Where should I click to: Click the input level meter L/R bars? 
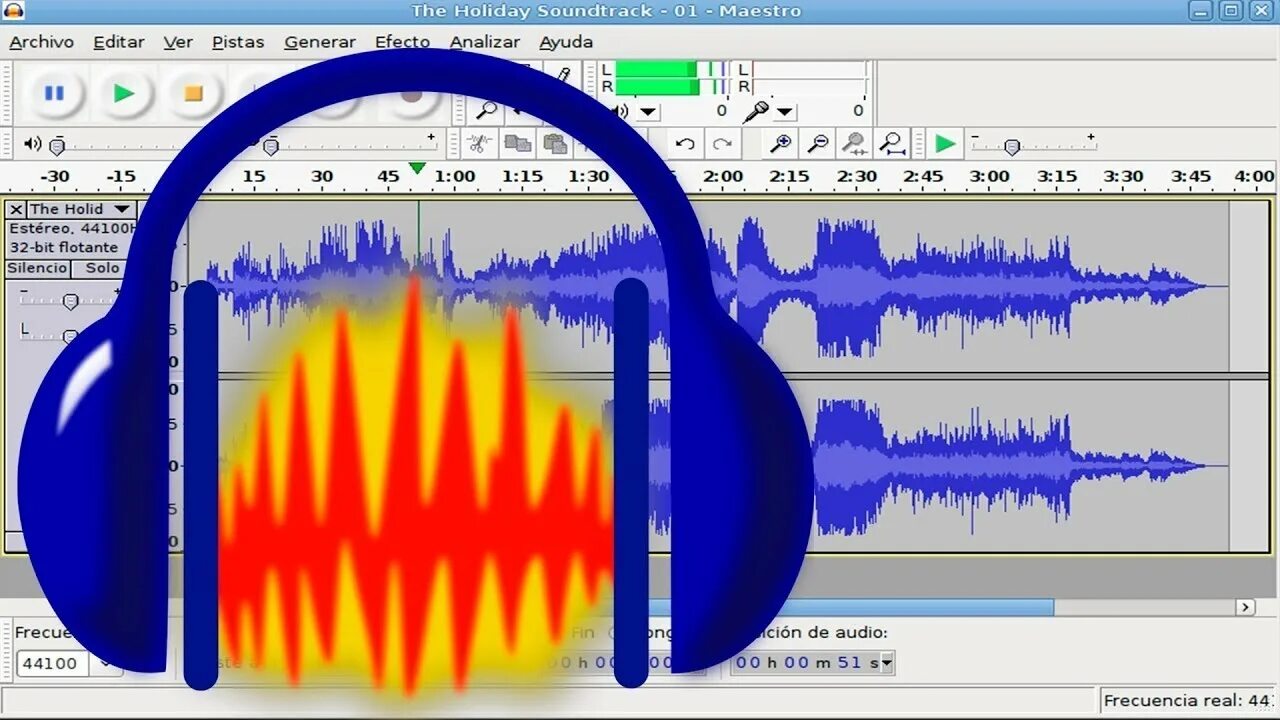808,78
